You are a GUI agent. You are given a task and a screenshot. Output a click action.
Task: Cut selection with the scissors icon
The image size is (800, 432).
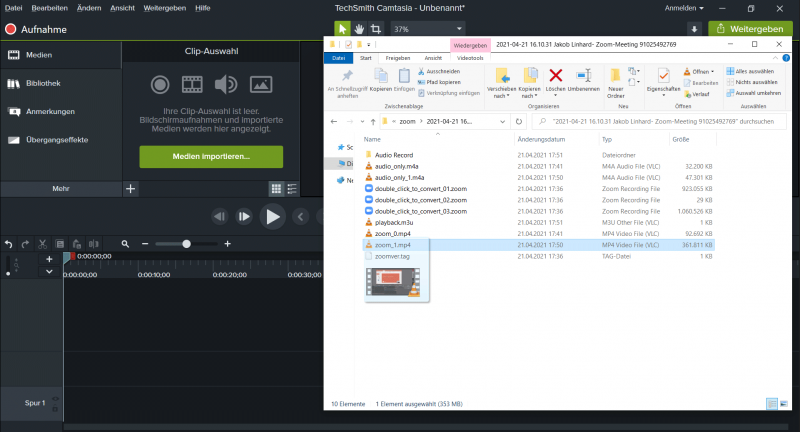tap(43, 244)
